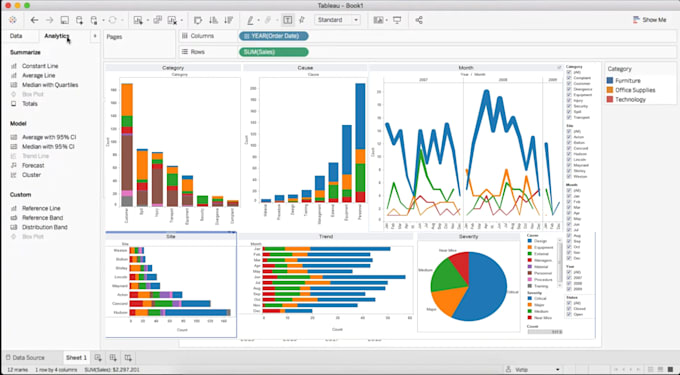680x375 pixels.
Task: Click the Office Supplies legend color swatch
Action: [x=610, y=90]
